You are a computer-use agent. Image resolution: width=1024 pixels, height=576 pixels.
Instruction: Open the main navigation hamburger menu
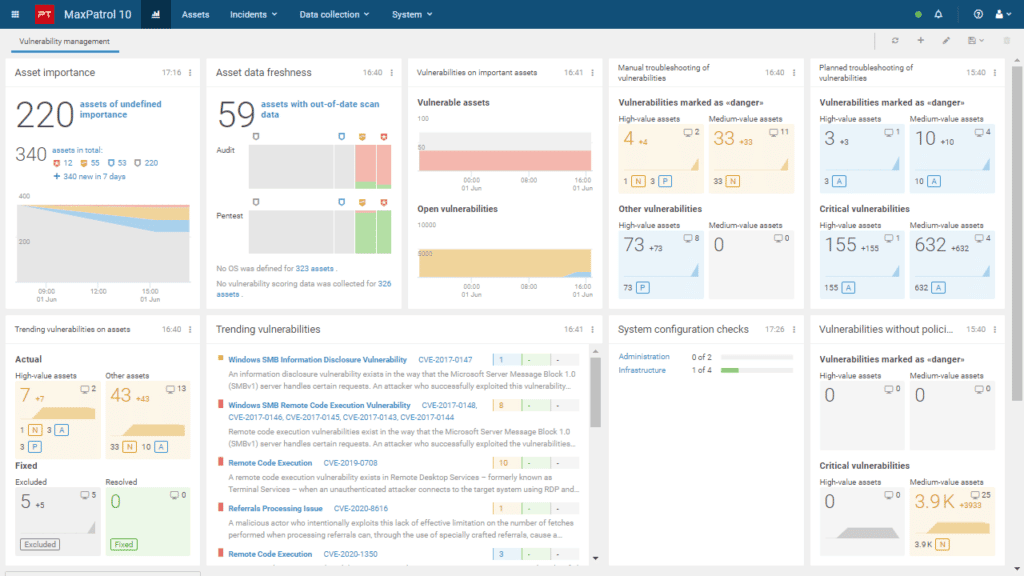click(x=14, y=14)
